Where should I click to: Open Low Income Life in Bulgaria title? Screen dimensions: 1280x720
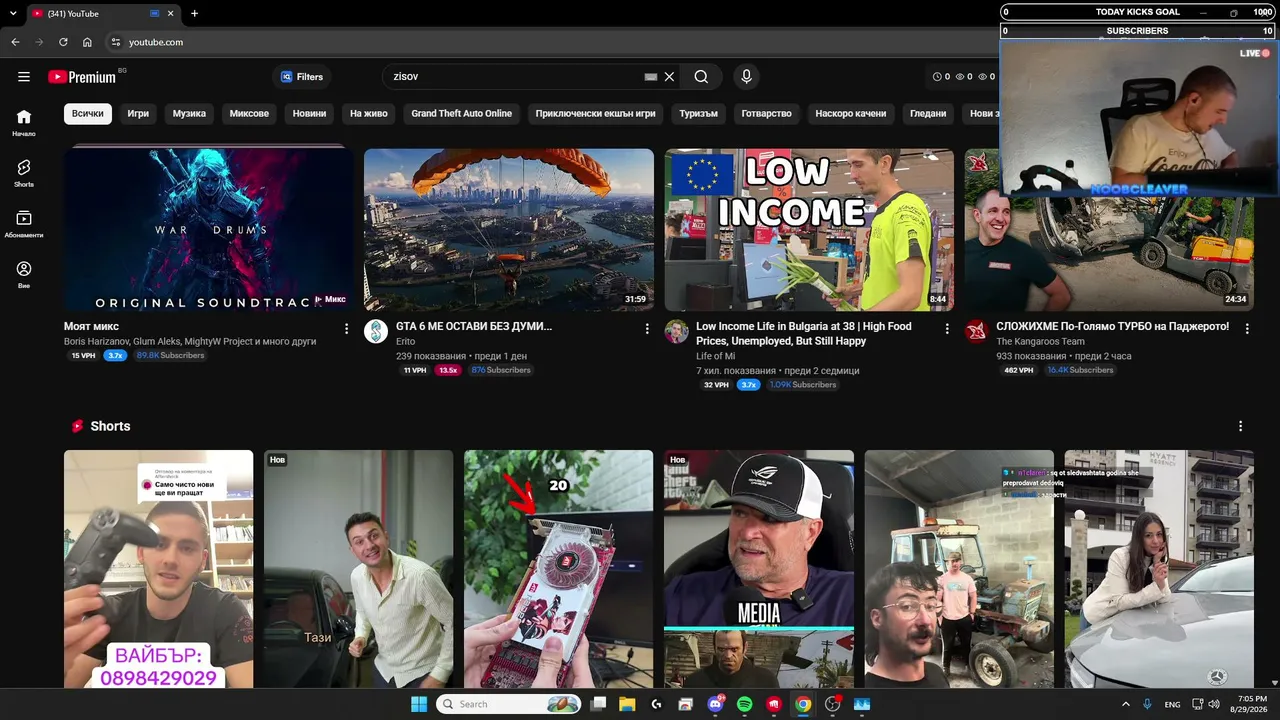pos(804,334)
